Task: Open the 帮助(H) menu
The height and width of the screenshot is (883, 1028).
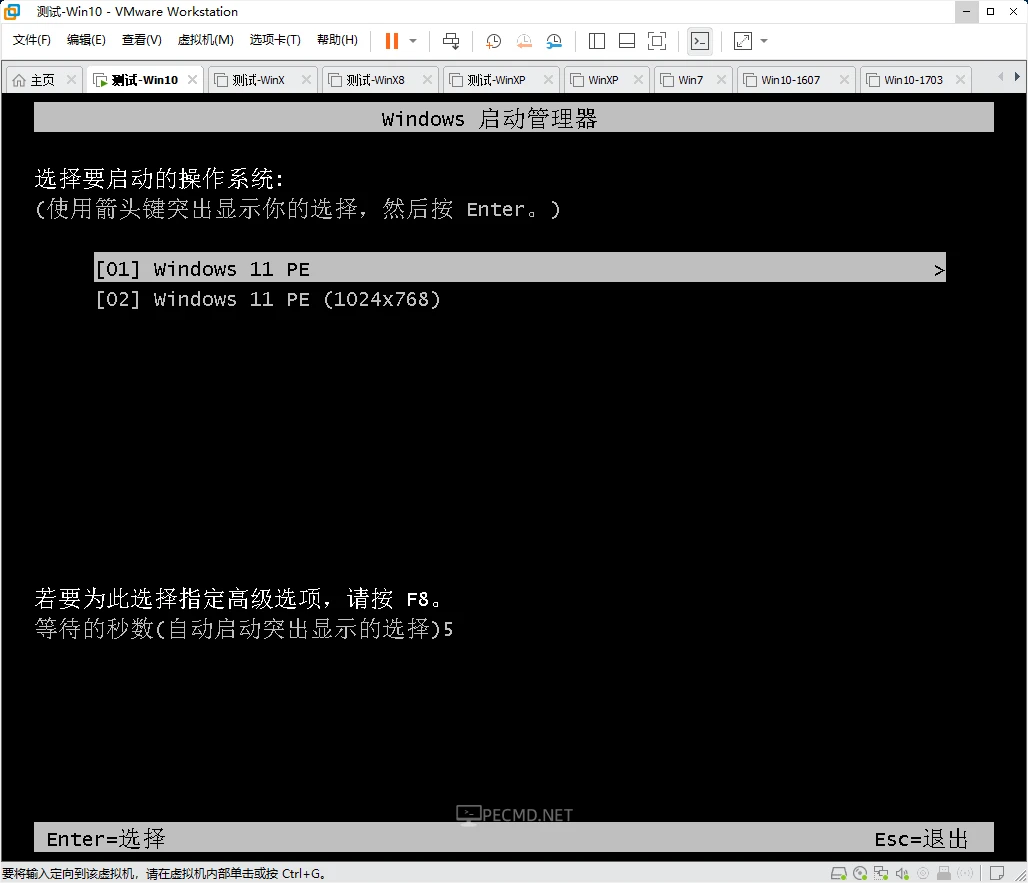Action: click(x=337, y=40)
